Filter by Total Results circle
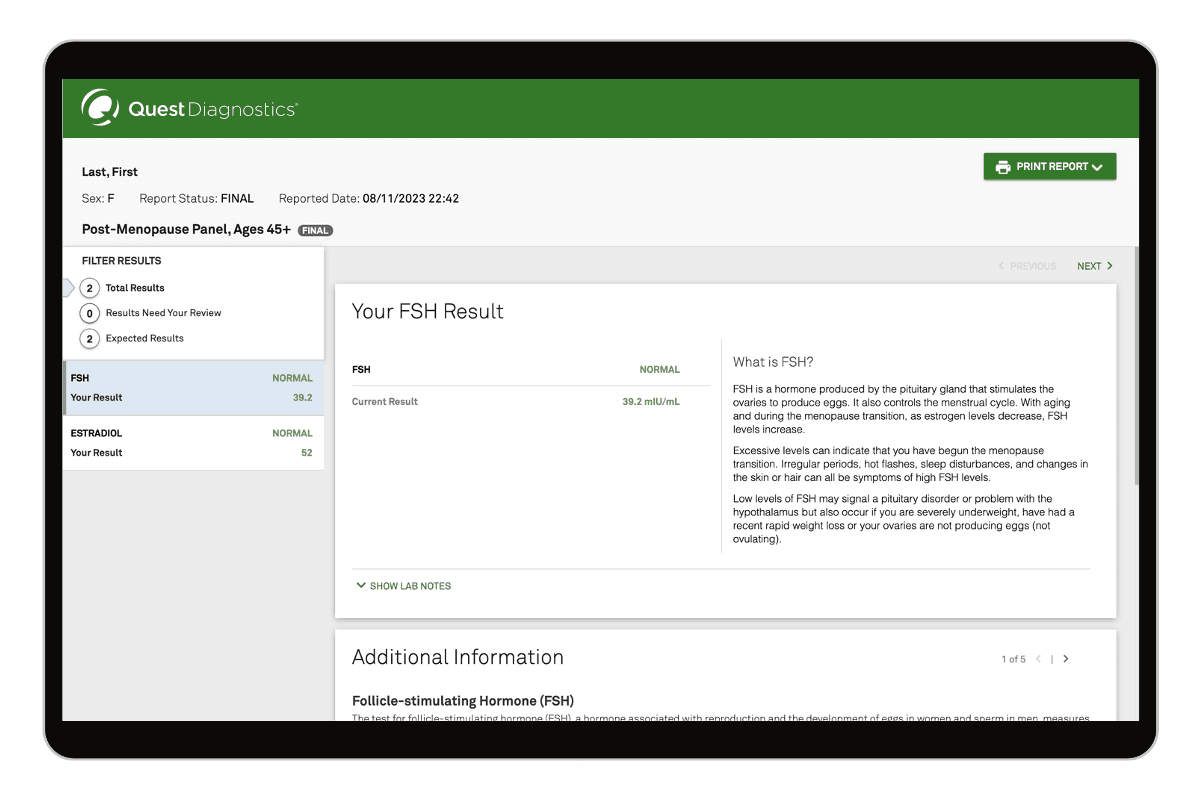 (x=90, y=288)
